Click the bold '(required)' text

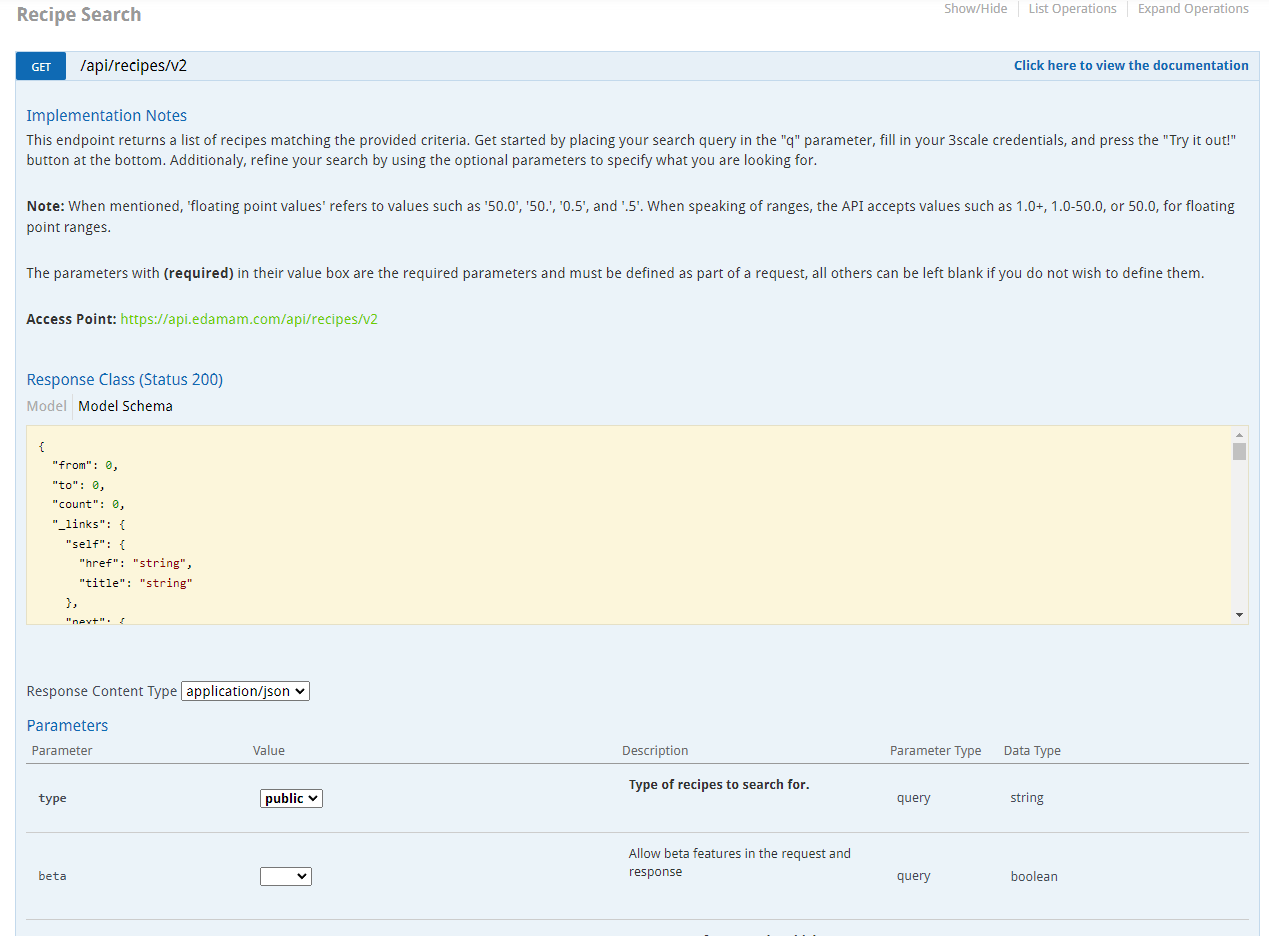[x=199, y=273]
